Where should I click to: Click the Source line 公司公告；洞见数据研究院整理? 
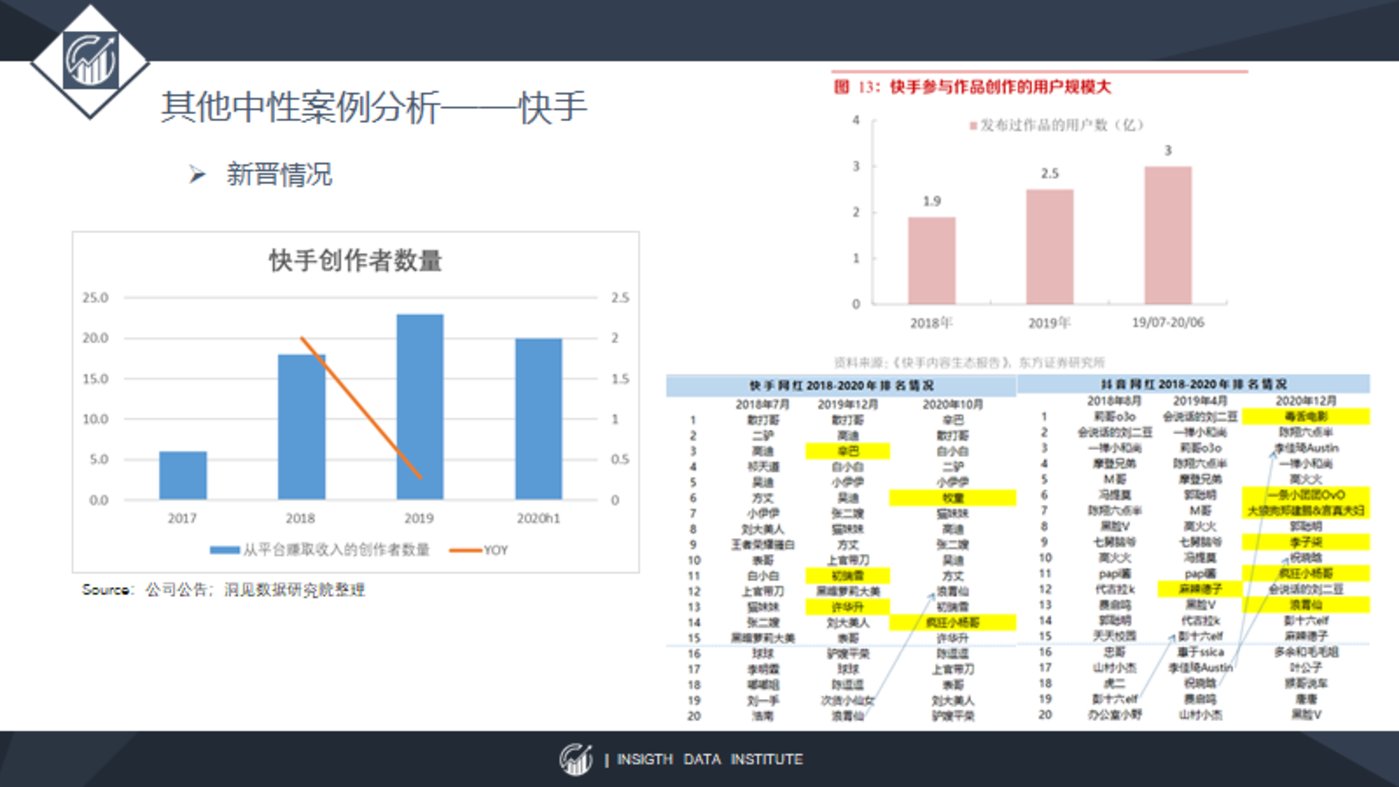pos(223,590)
